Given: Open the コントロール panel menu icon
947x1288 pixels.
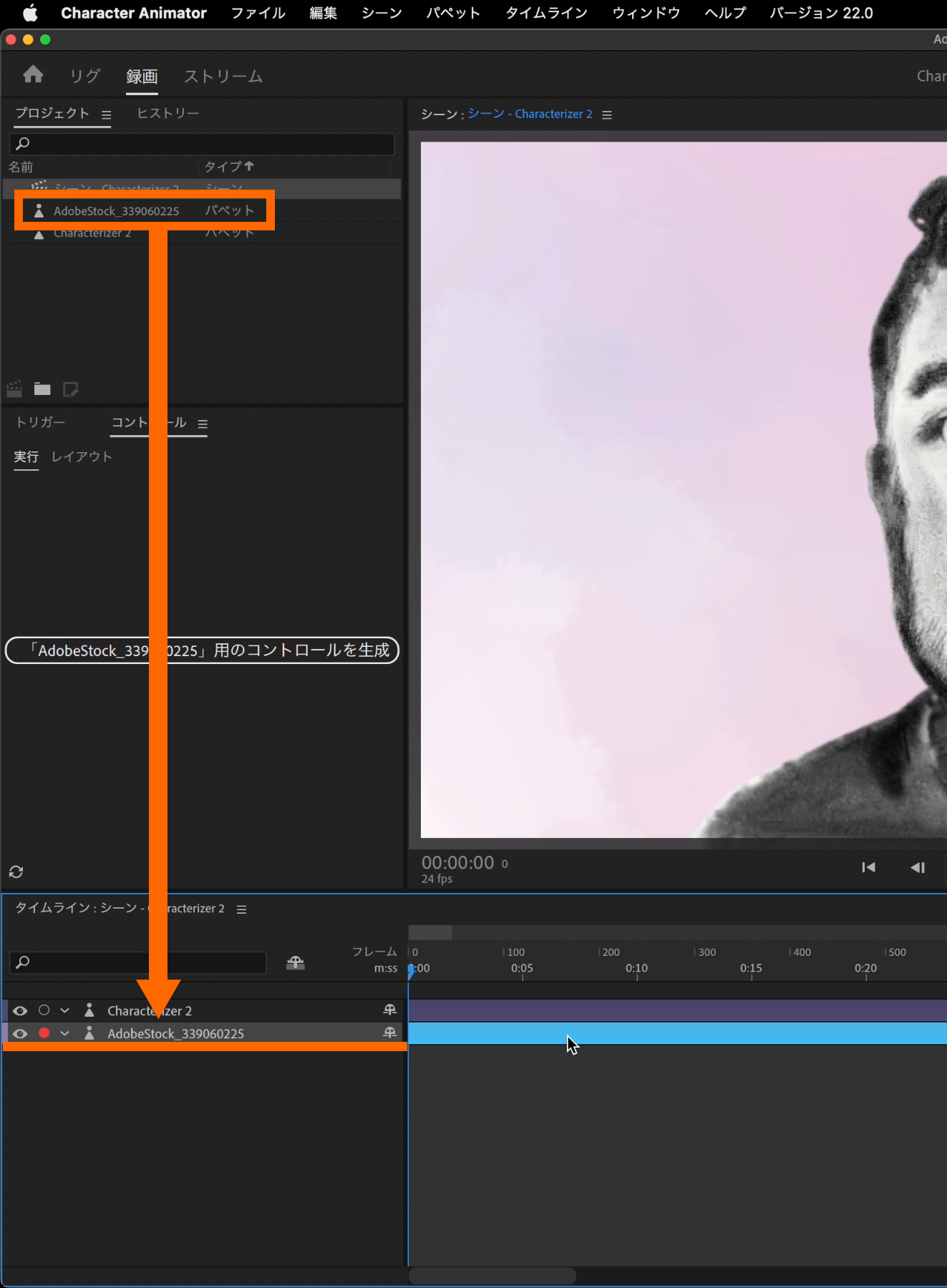Looking at the screenshot, I should 203,424.
